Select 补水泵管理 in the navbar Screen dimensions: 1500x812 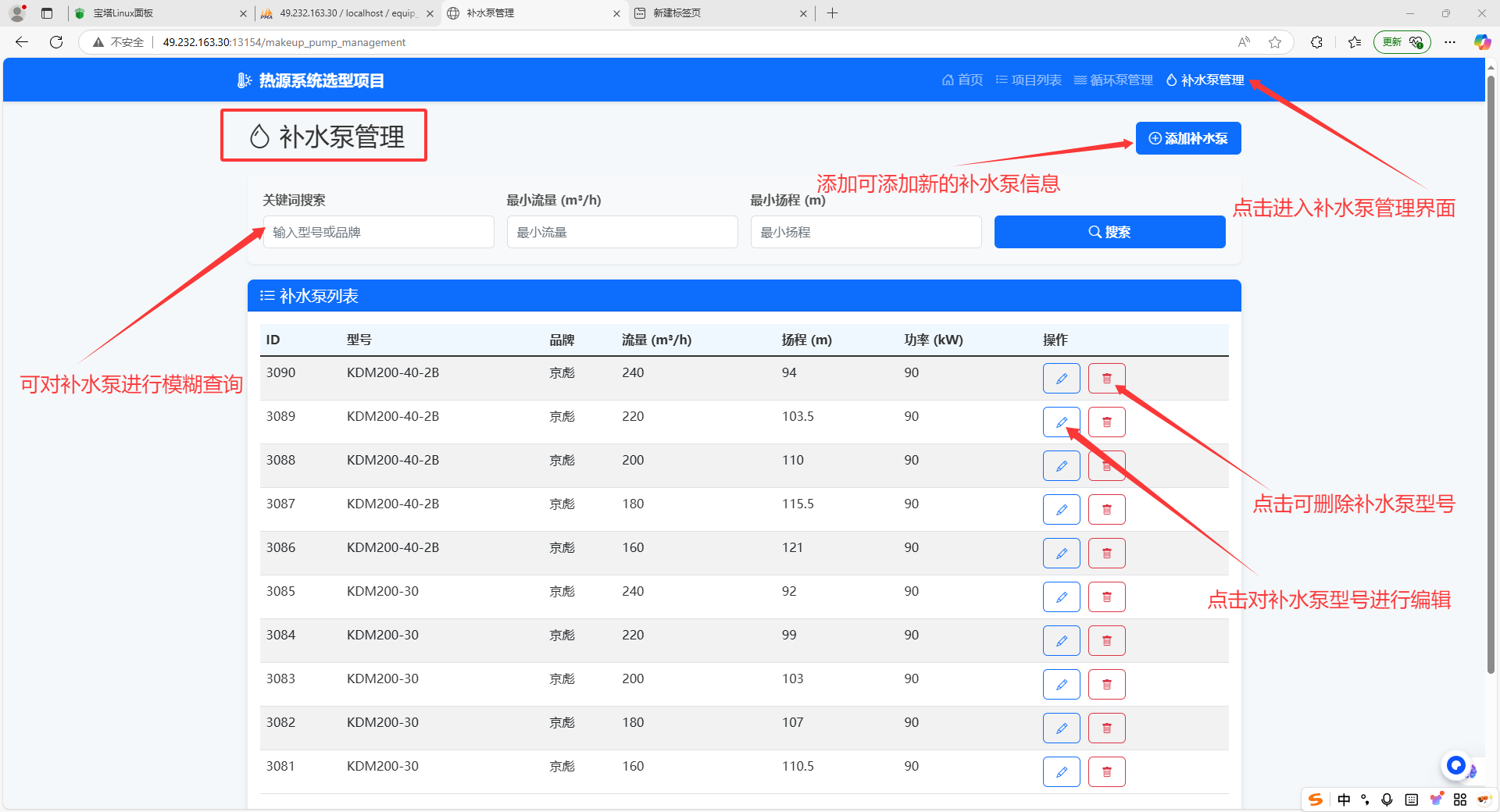pyautogui.click(x=1205, y=80)
